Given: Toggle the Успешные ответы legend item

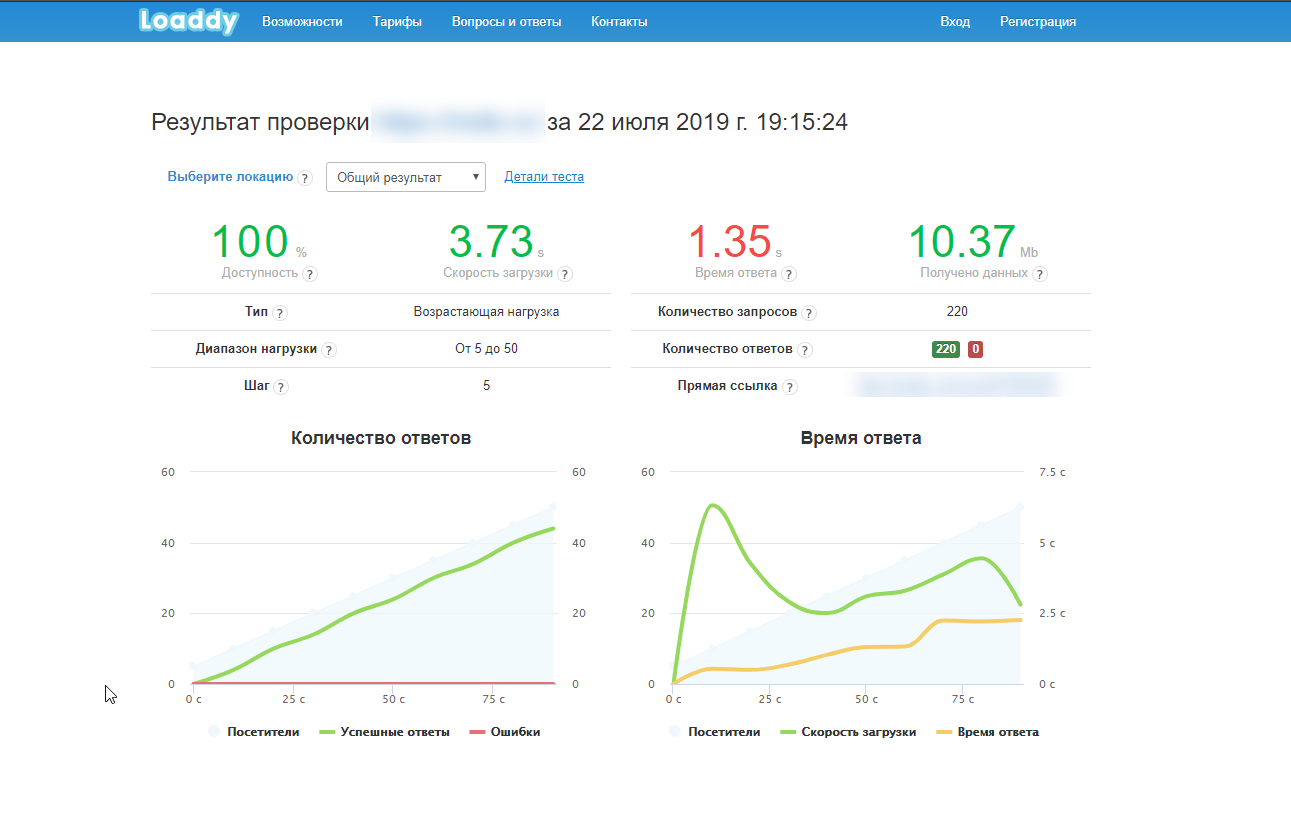Looking at the screenshot, I should coord(384,732).
